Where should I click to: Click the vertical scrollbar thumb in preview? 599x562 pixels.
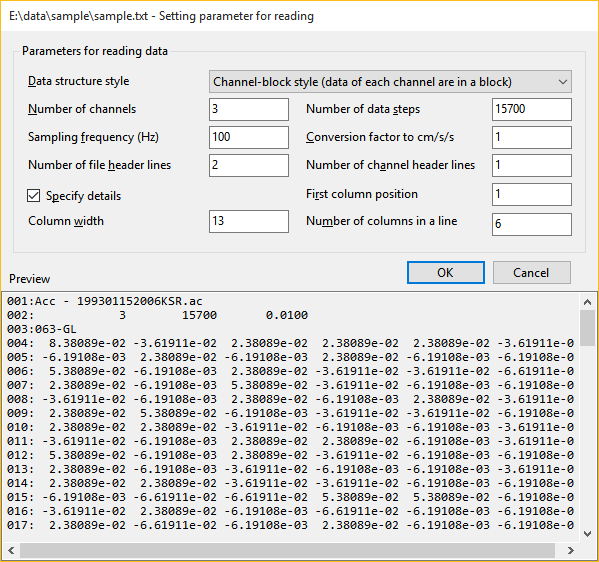point(588,328)
